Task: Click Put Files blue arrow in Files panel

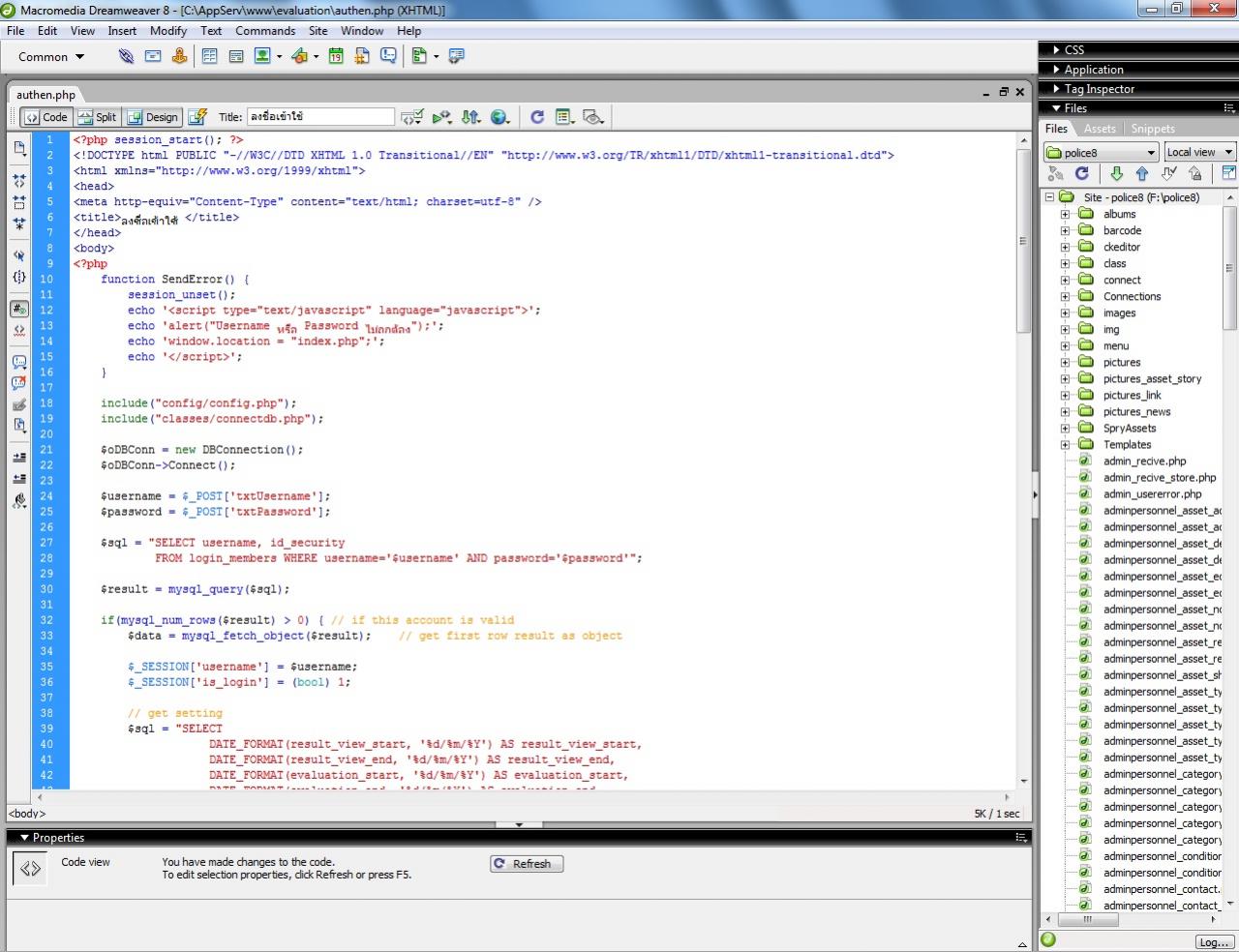Action: point(1142,173)
